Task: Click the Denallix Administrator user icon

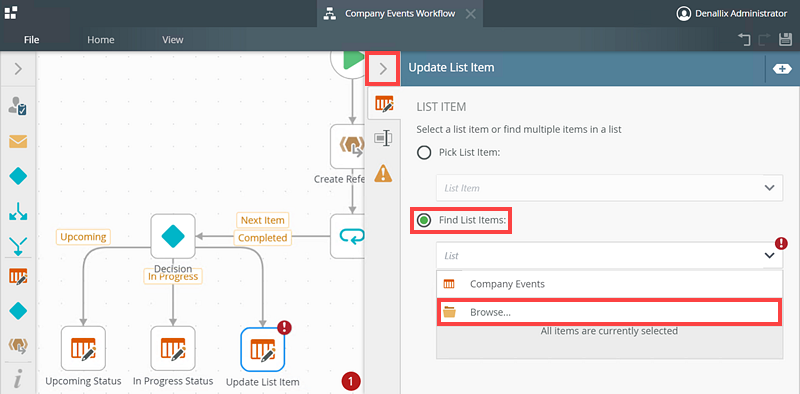Action: (x=683, y=14)
